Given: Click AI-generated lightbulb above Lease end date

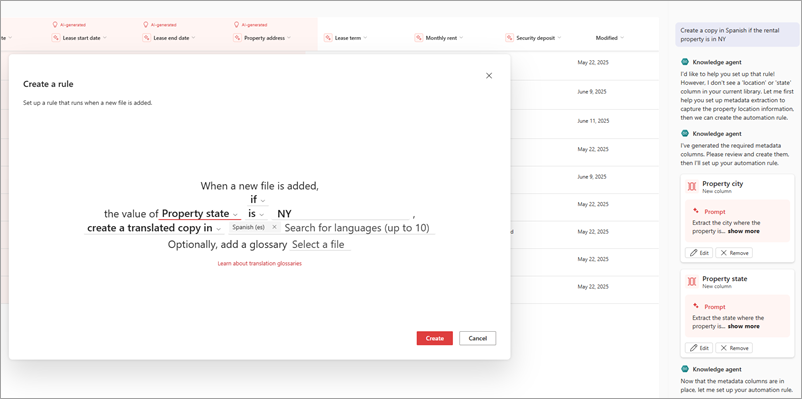Looking at the screenshot, I should pyautogui.click(x=146, y=24).
